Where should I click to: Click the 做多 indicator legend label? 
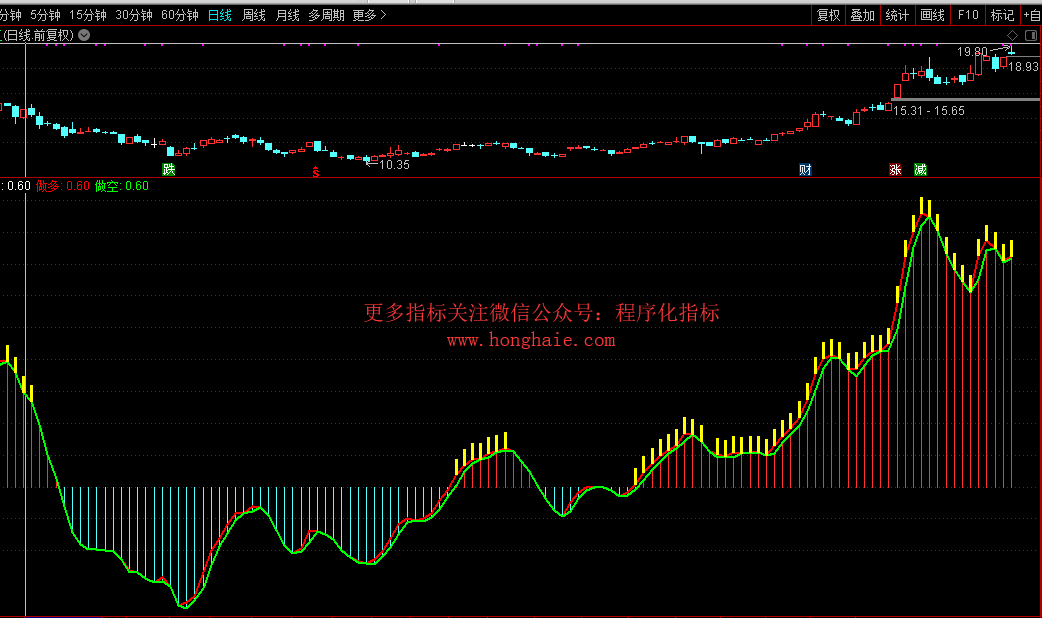pyautogui.click(x=48, y=186)
